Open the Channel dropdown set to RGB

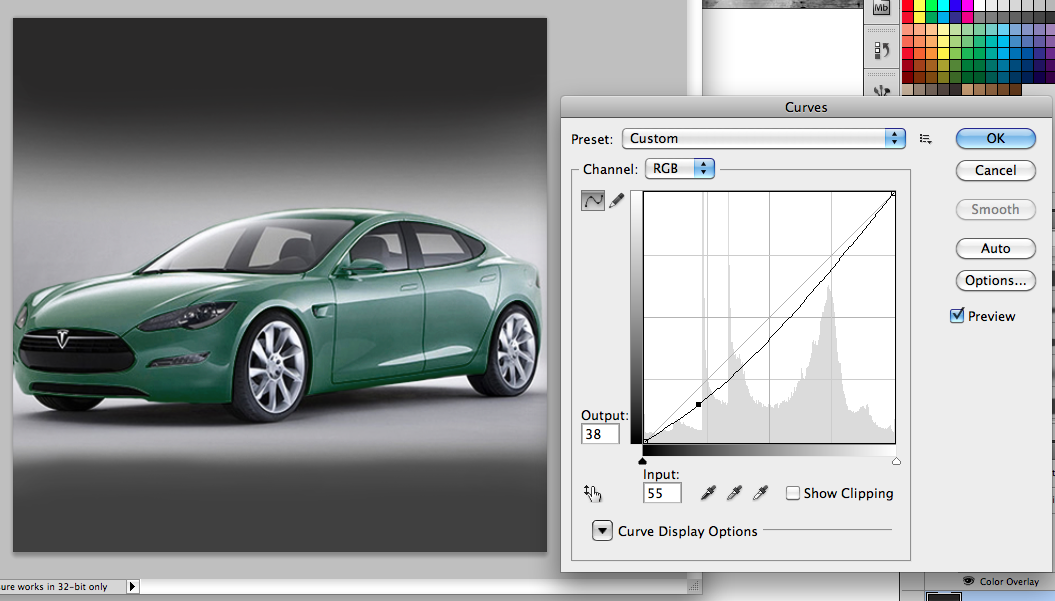click(x=680, y=168)
